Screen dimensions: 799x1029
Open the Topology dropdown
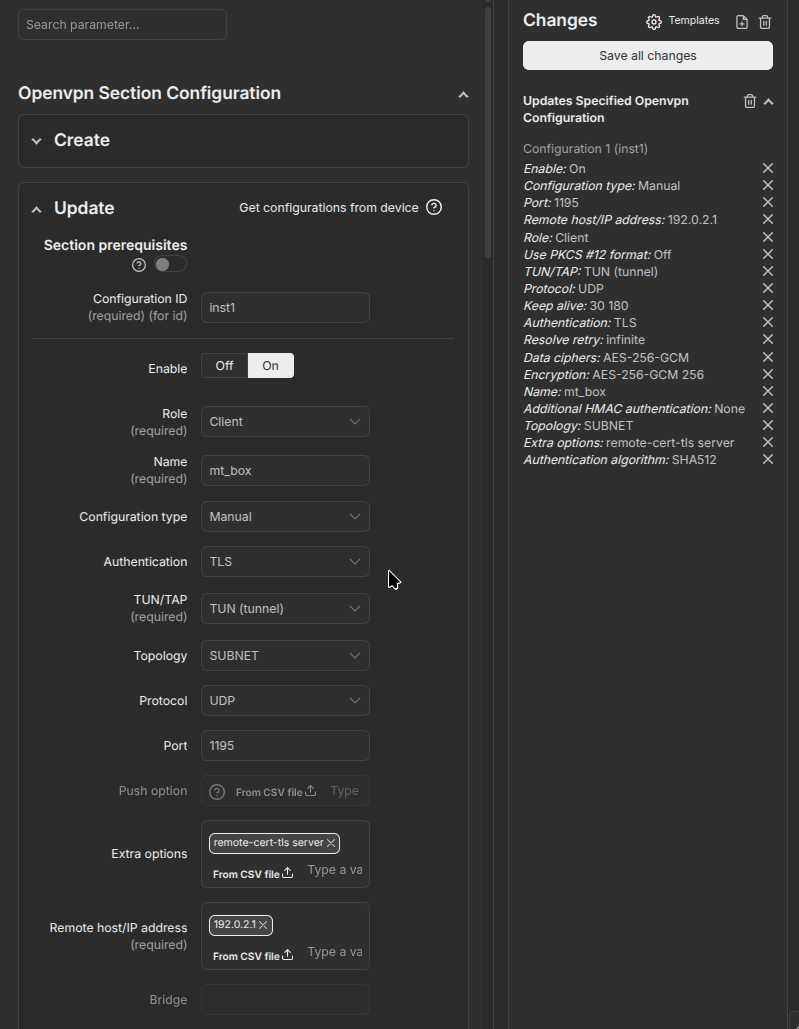(285, 656)
